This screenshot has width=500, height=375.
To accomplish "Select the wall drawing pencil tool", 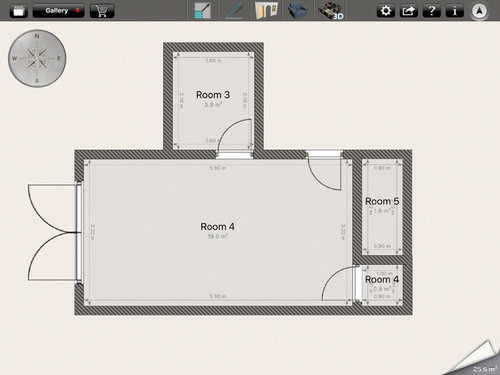I will coord(234,11).
